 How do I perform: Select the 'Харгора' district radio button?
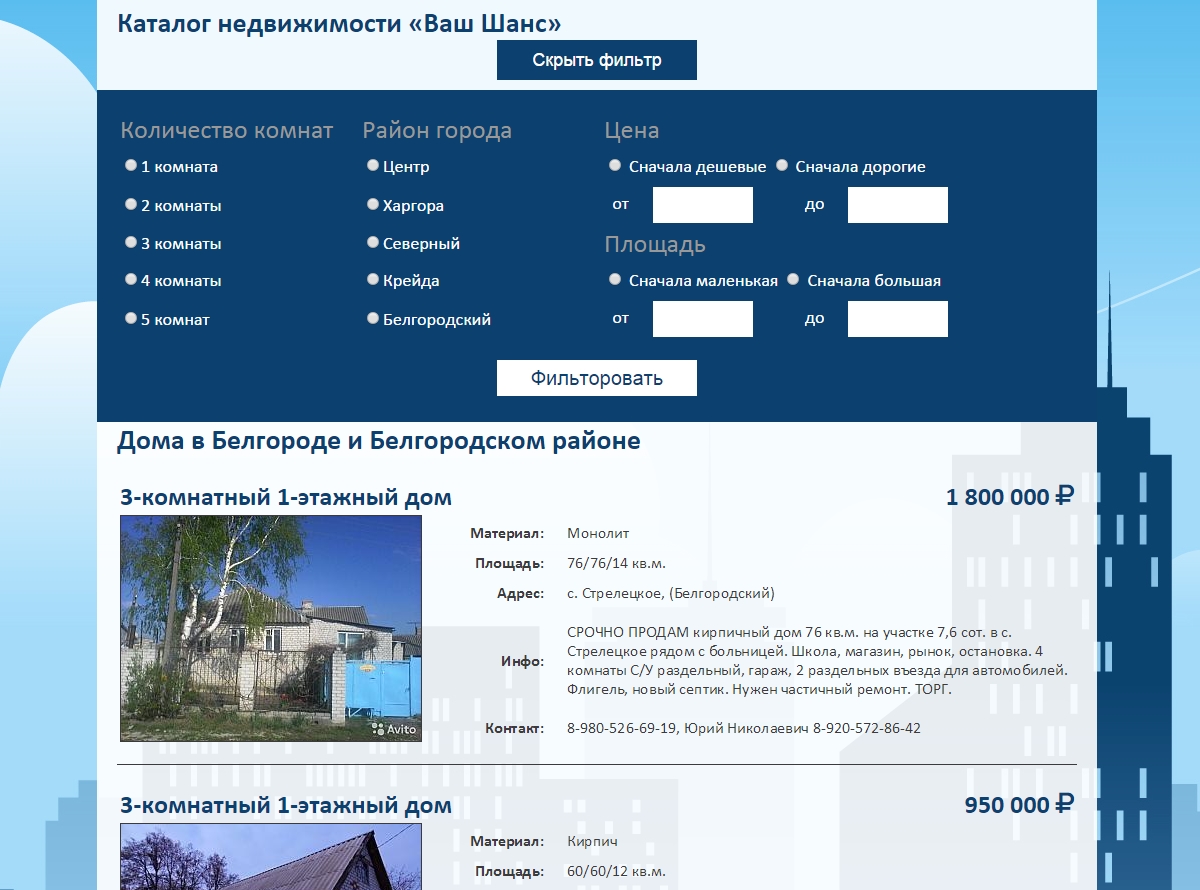pyautogui.click(x=373, y=204)
